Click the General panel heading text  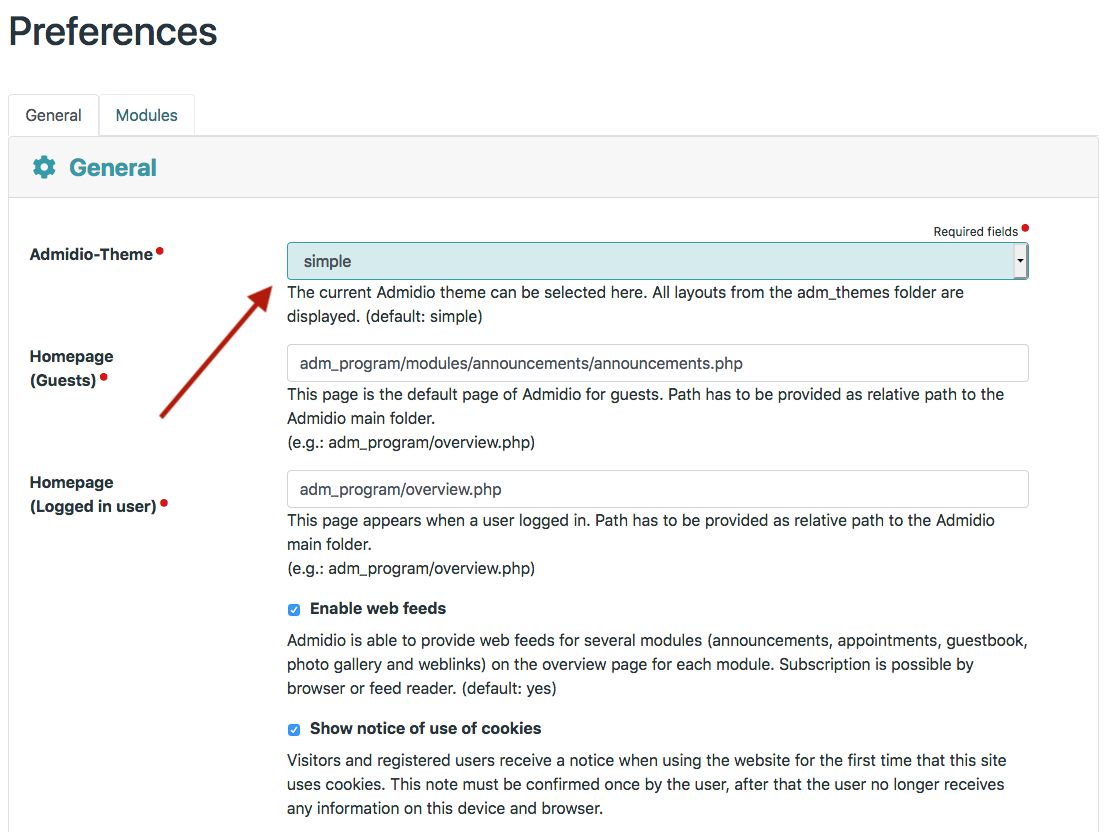coord(113,167)
